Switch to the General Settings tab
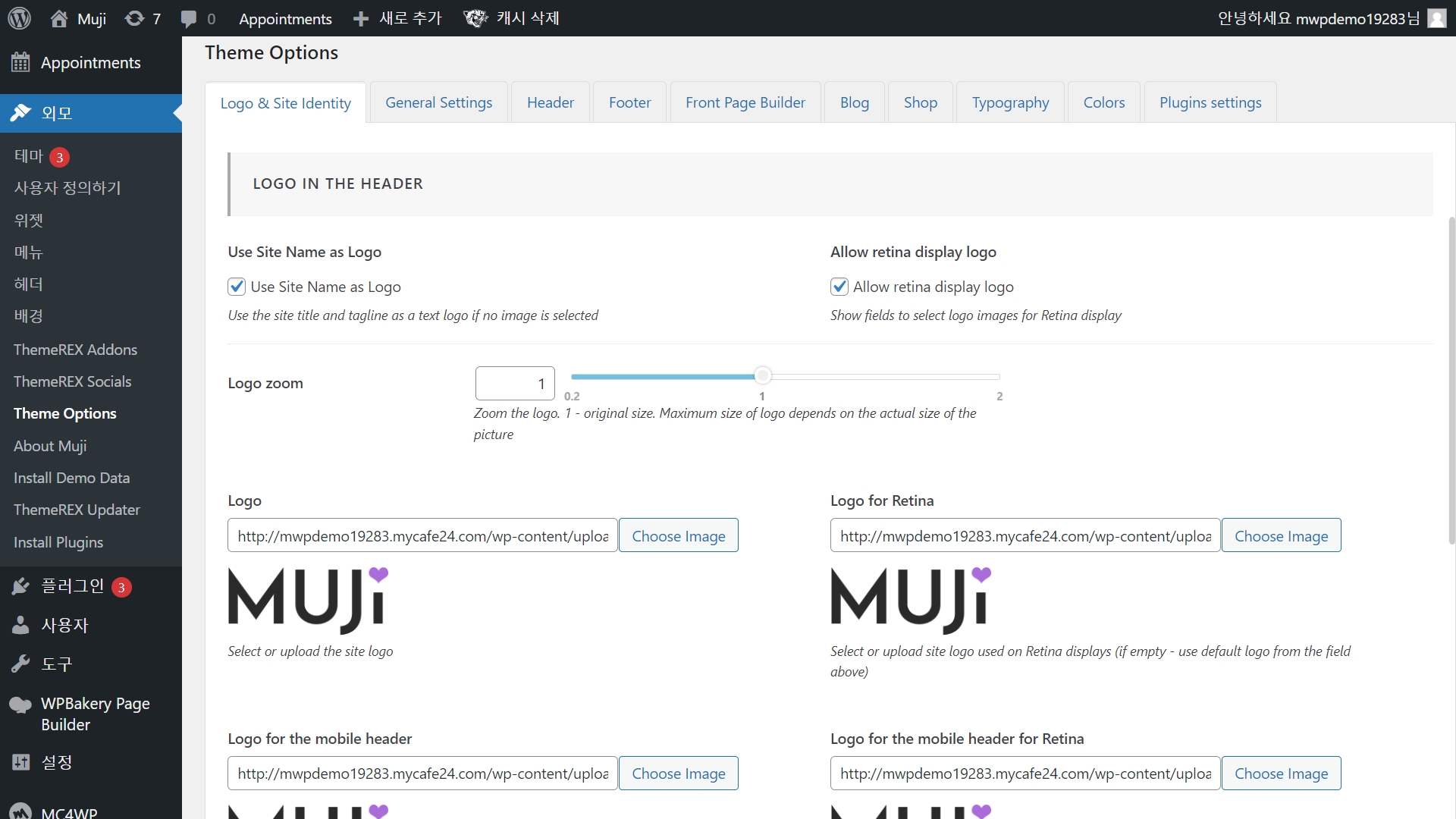 point(438,102)
